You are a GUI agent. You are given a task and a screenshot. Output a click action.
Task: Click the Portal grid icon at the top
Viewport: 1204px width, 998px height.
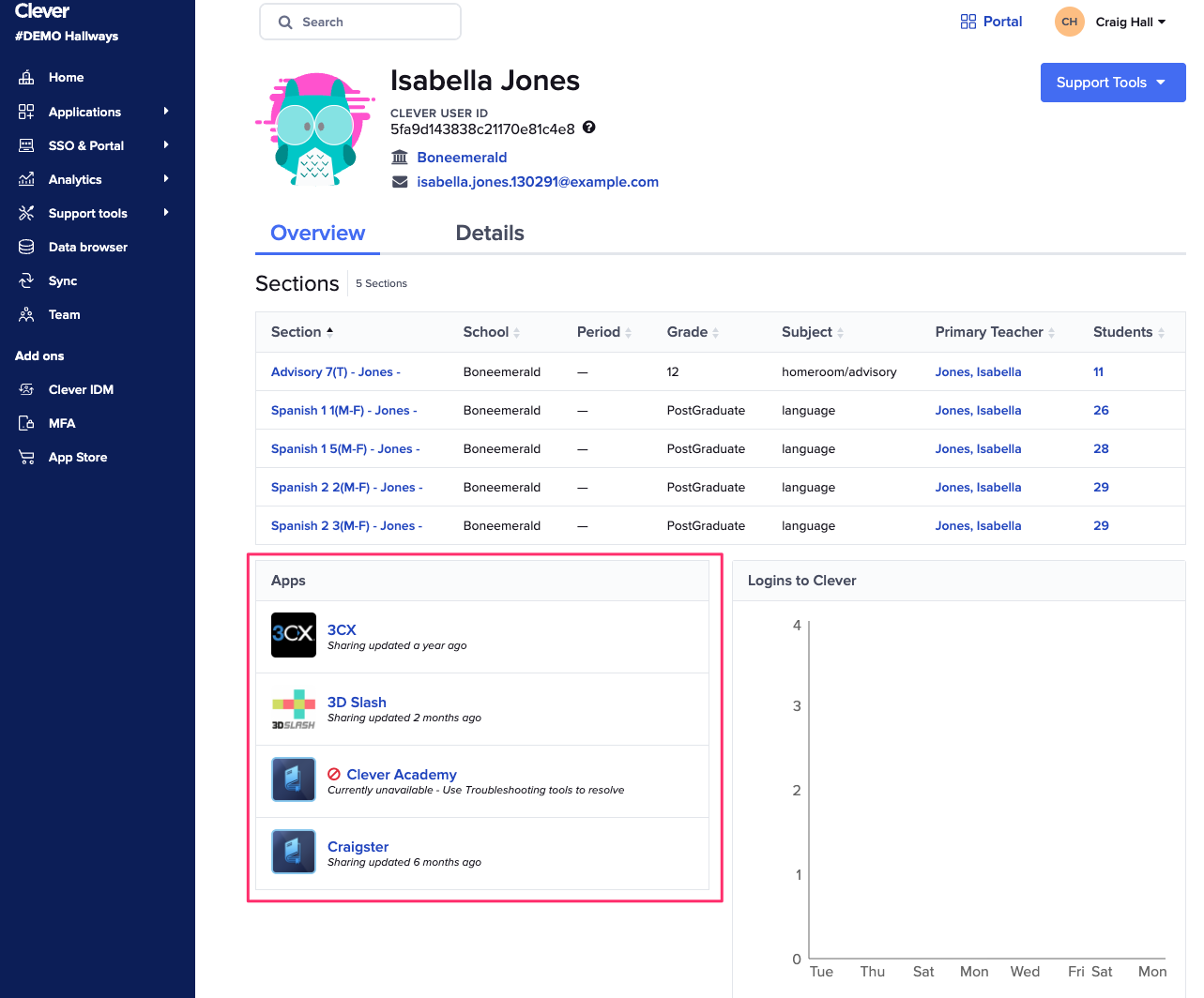pyautogui.click(x=968, y=21)
